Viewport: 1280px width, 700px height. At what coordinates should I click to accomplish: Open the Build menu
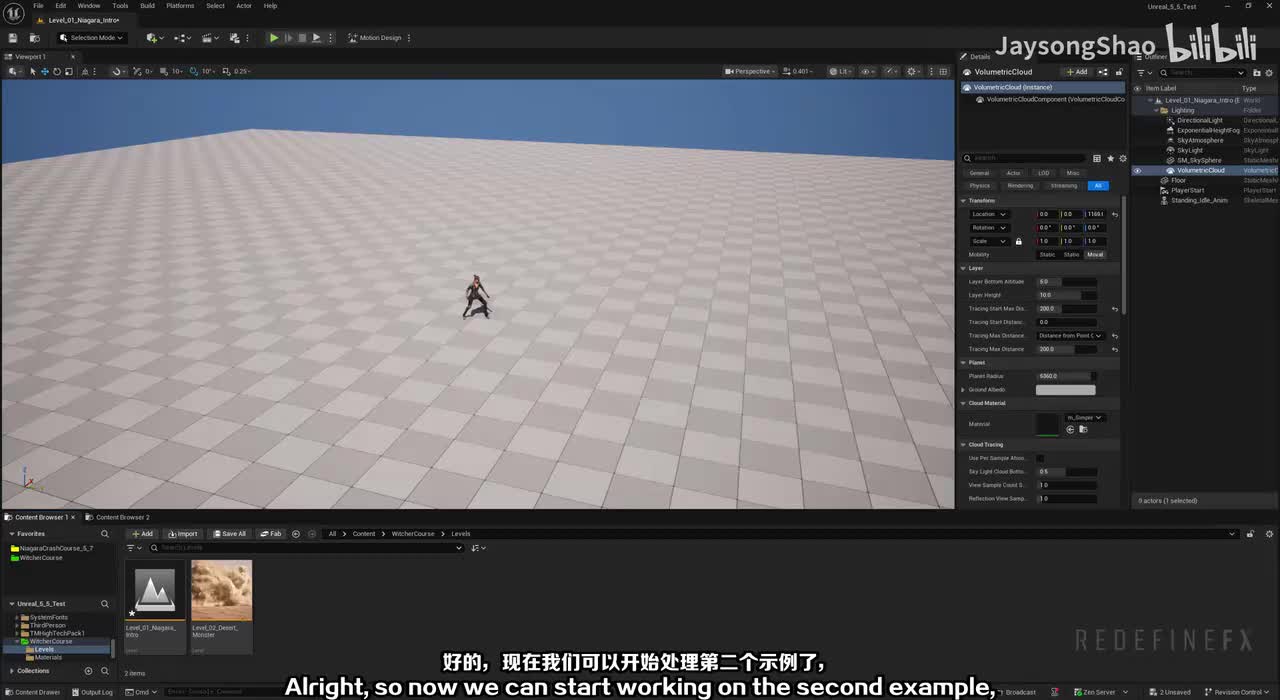click(x=147, y=5)
